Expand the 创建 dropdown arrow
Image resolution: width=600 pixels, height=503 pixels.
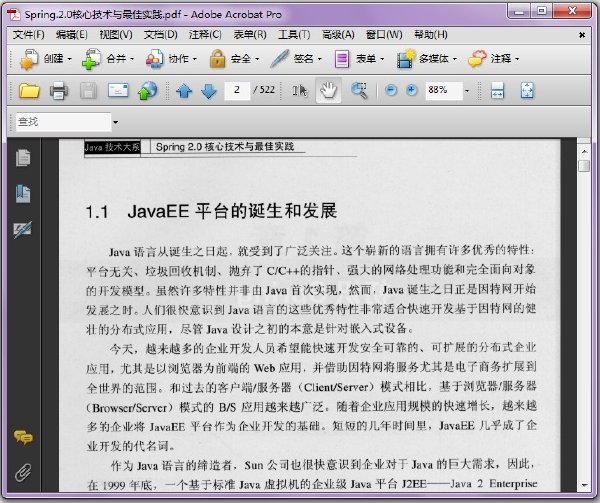point(70,59)
